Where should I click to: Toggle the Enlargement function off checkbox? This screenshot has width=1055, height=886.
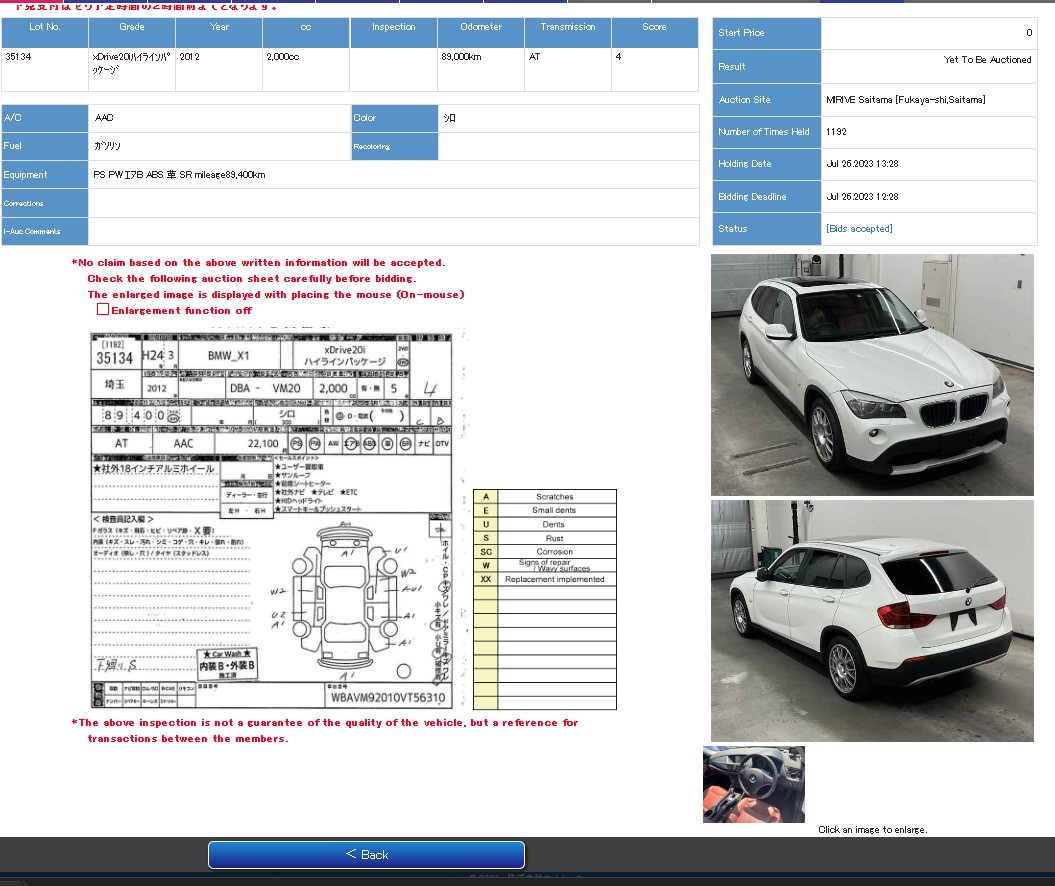[x=102, y=310]
